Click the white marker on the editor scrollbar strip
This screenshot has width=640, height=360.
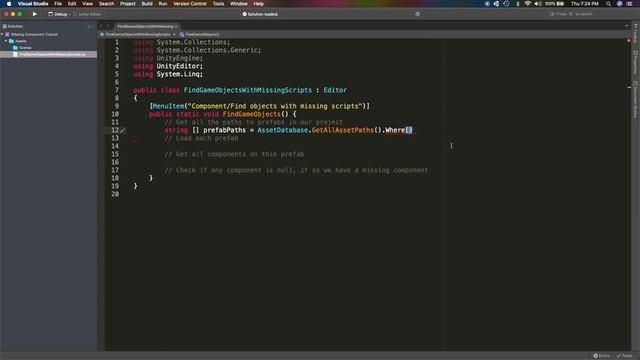(x=629, y=87)
